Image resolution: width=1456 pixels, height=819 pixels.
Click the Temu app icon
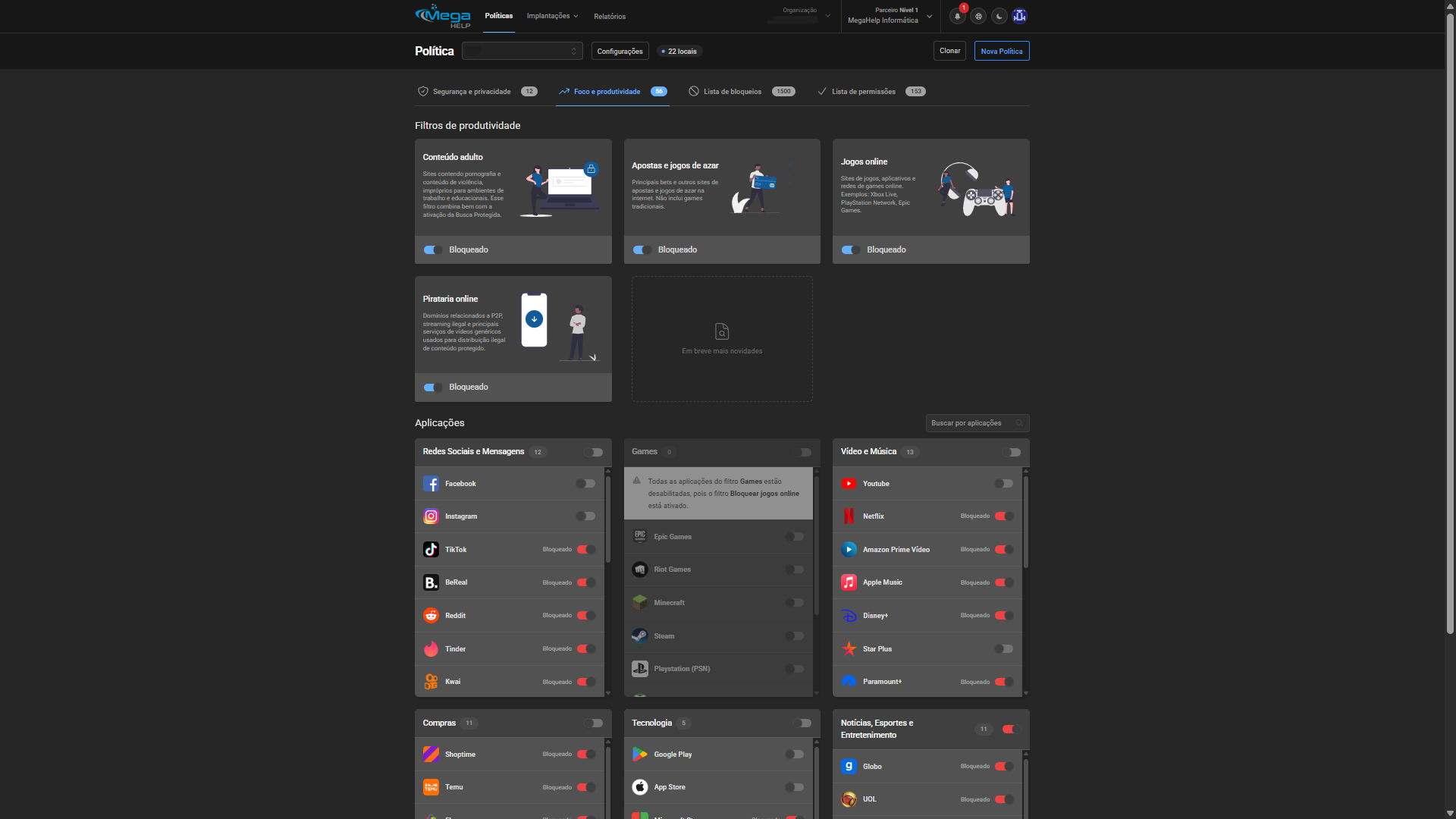[431, 787]
